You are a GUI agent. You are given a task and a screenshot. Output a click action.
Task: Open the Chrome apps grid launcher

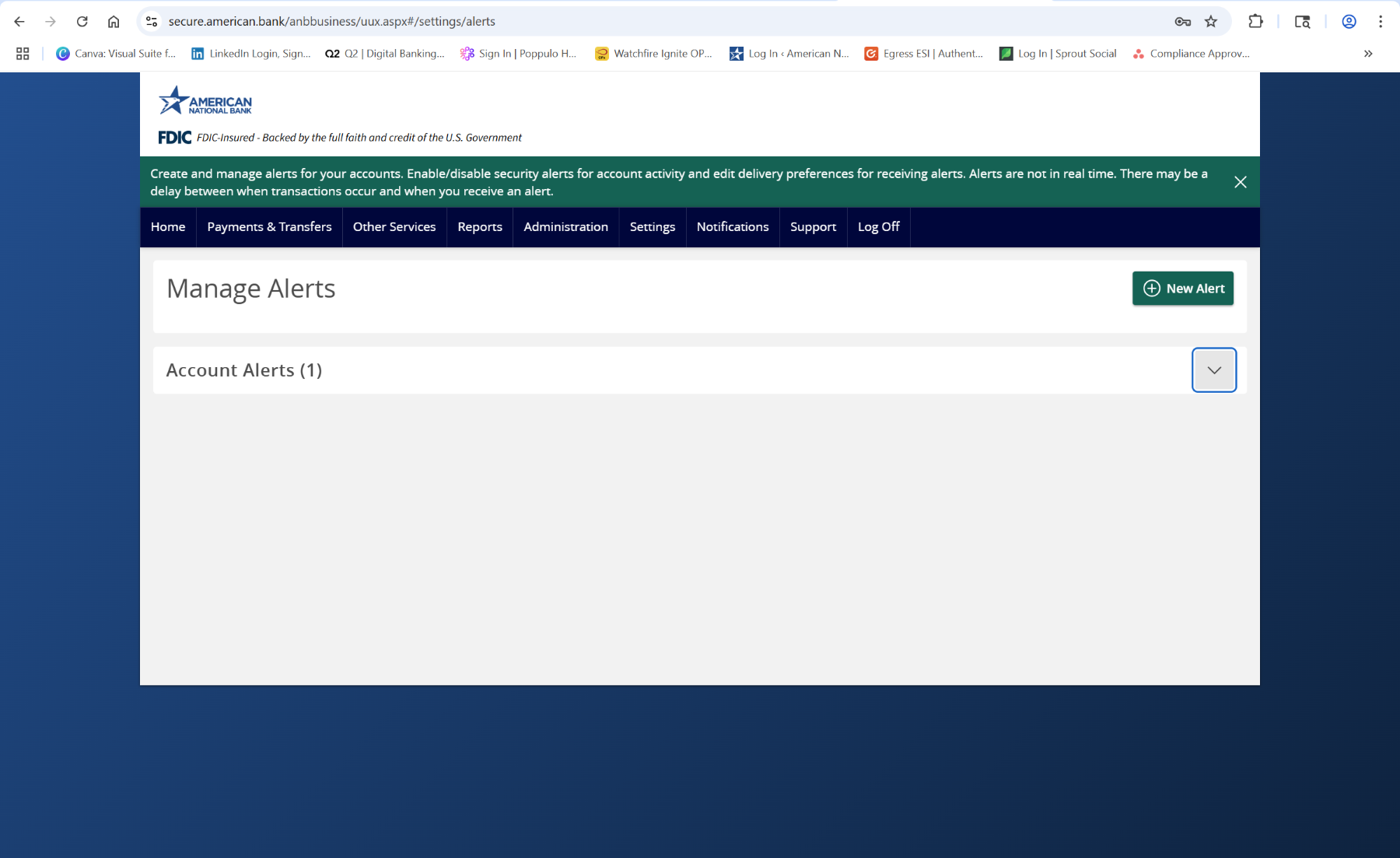[22, 53]
